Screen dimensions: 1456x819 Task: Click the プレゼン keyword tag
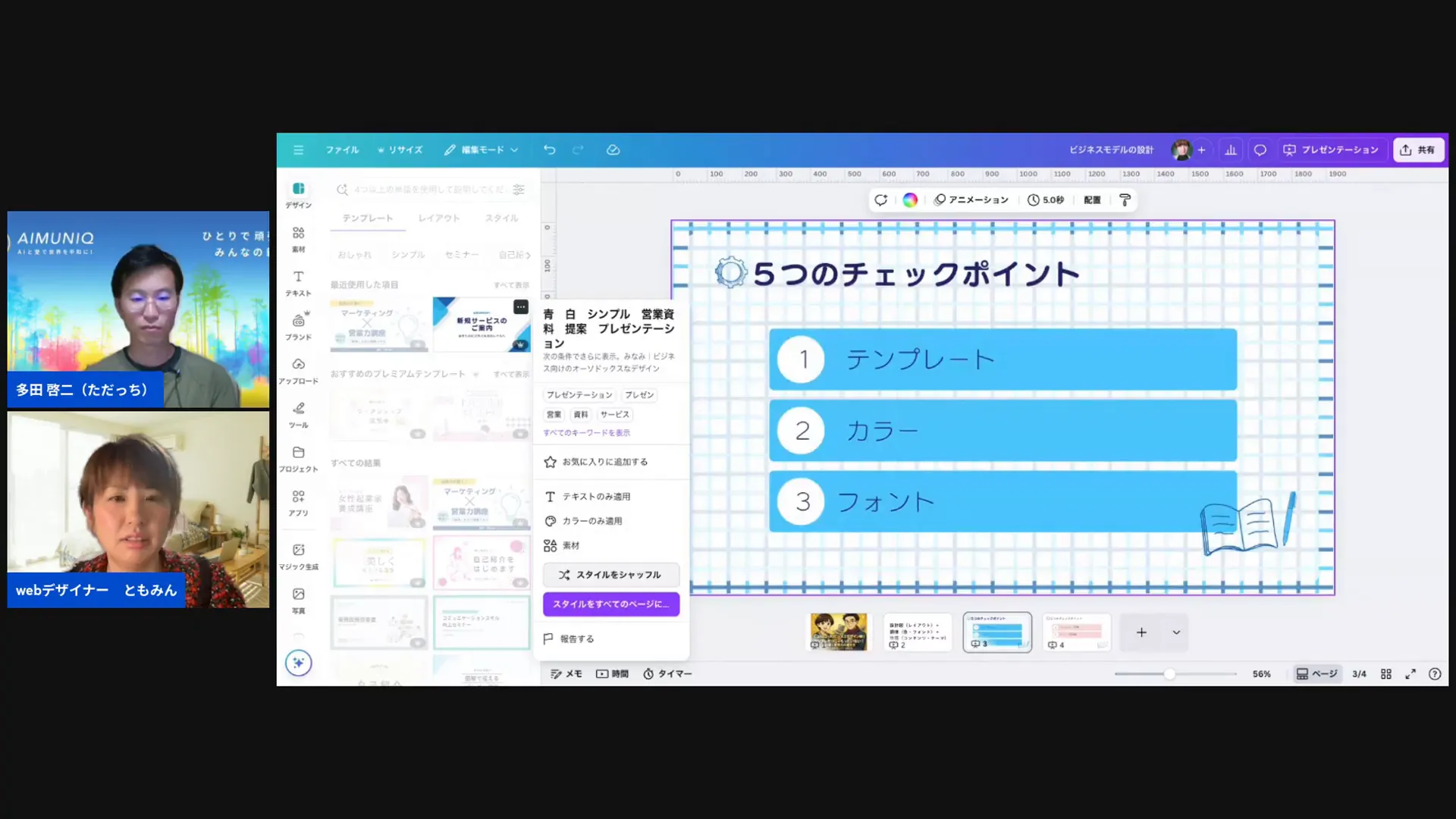pos(639,395)
